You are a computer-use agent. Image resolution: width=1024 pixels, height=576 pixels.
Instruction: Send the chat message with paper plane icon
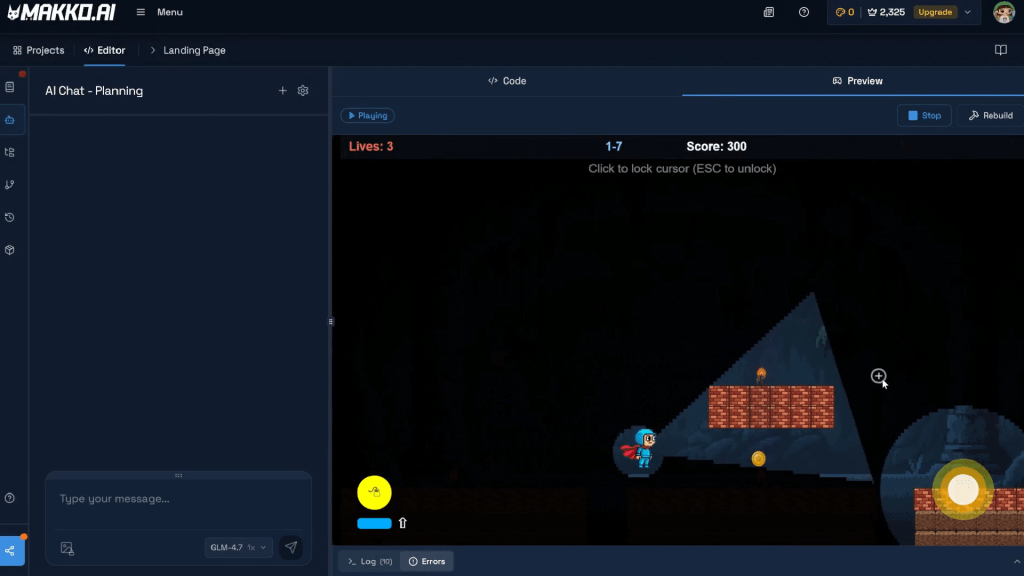pos(291,547)
